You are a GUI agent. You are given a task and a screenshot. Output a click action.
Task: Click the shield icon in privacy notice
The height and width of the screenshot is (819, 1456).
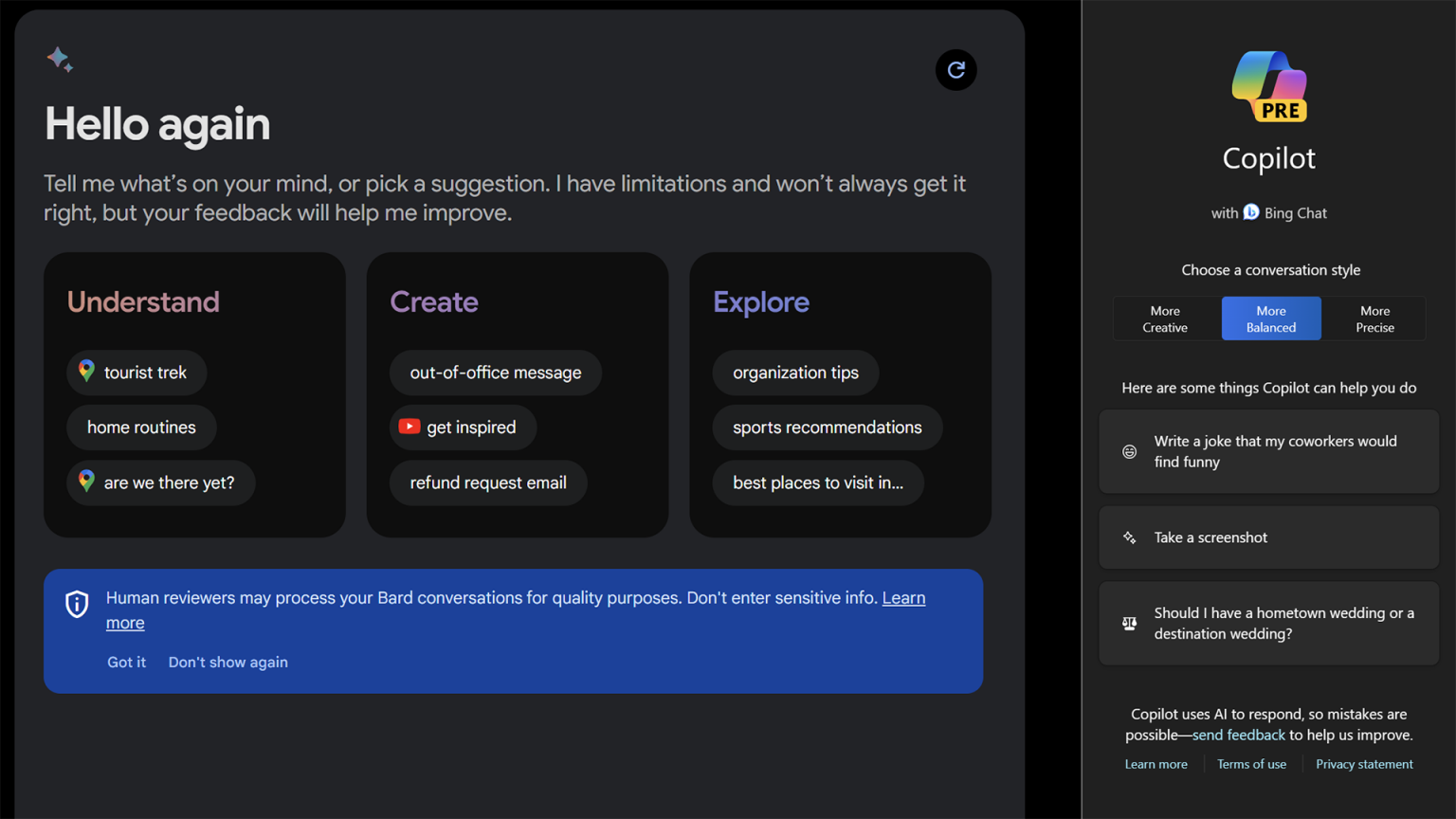[x=77, y=604]
